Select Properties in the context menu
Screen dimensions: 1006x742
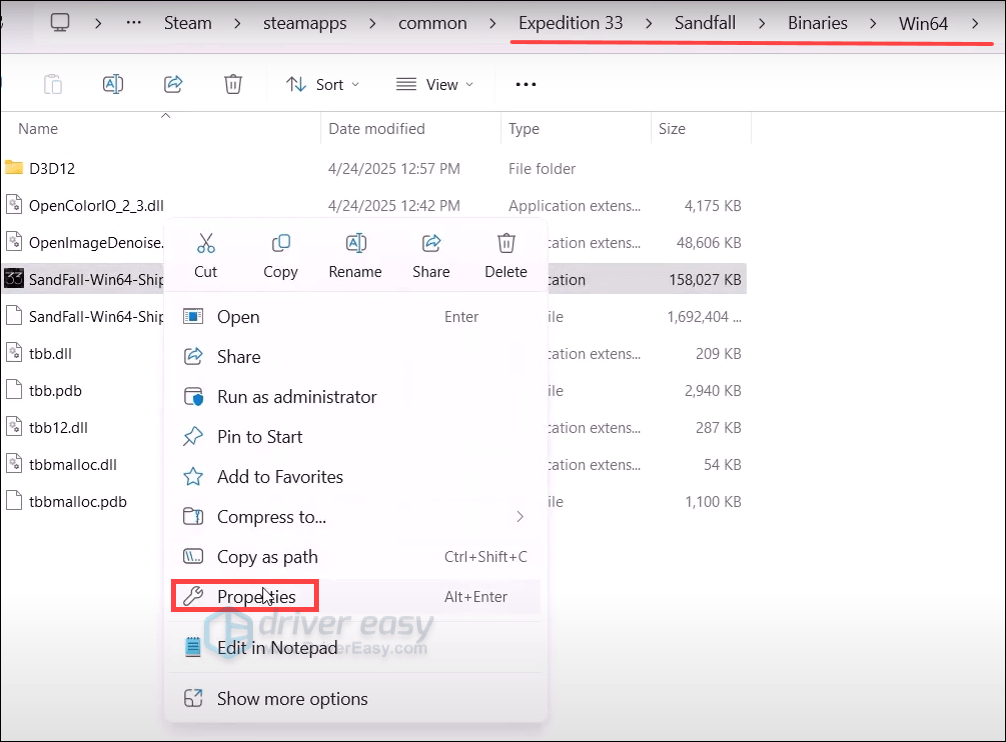pyautogui.click(x=256, y=597)
